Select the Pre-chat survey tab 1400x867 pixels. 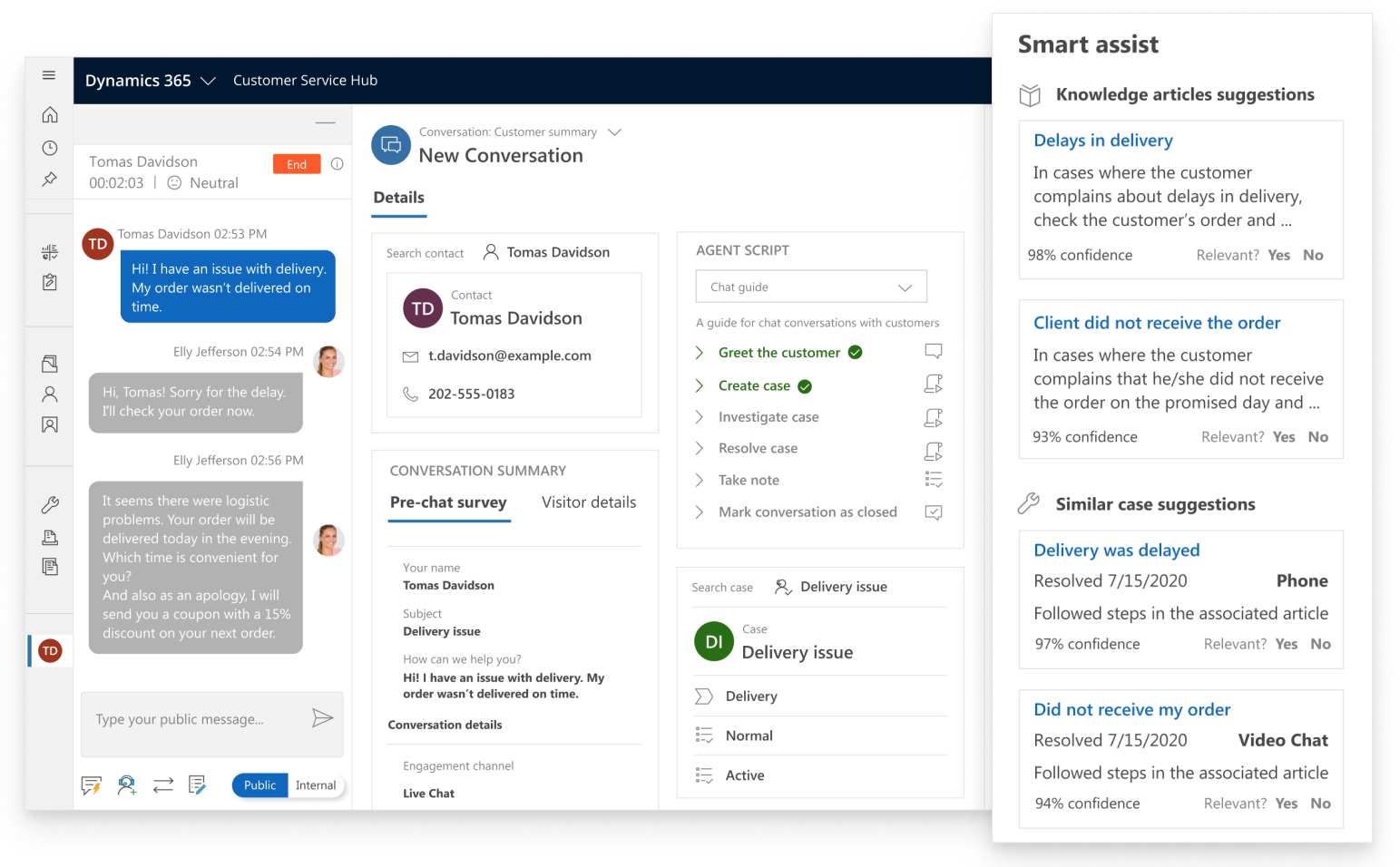pyautogui.click(x=448, y=502)
